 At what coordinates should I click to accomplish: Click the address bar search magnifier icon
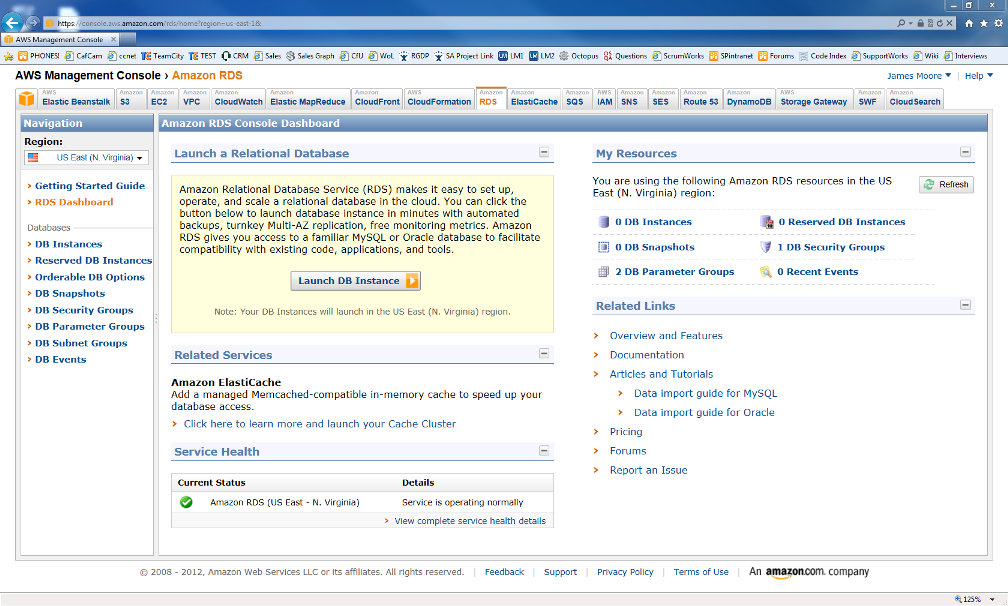(x=901, y=23)
